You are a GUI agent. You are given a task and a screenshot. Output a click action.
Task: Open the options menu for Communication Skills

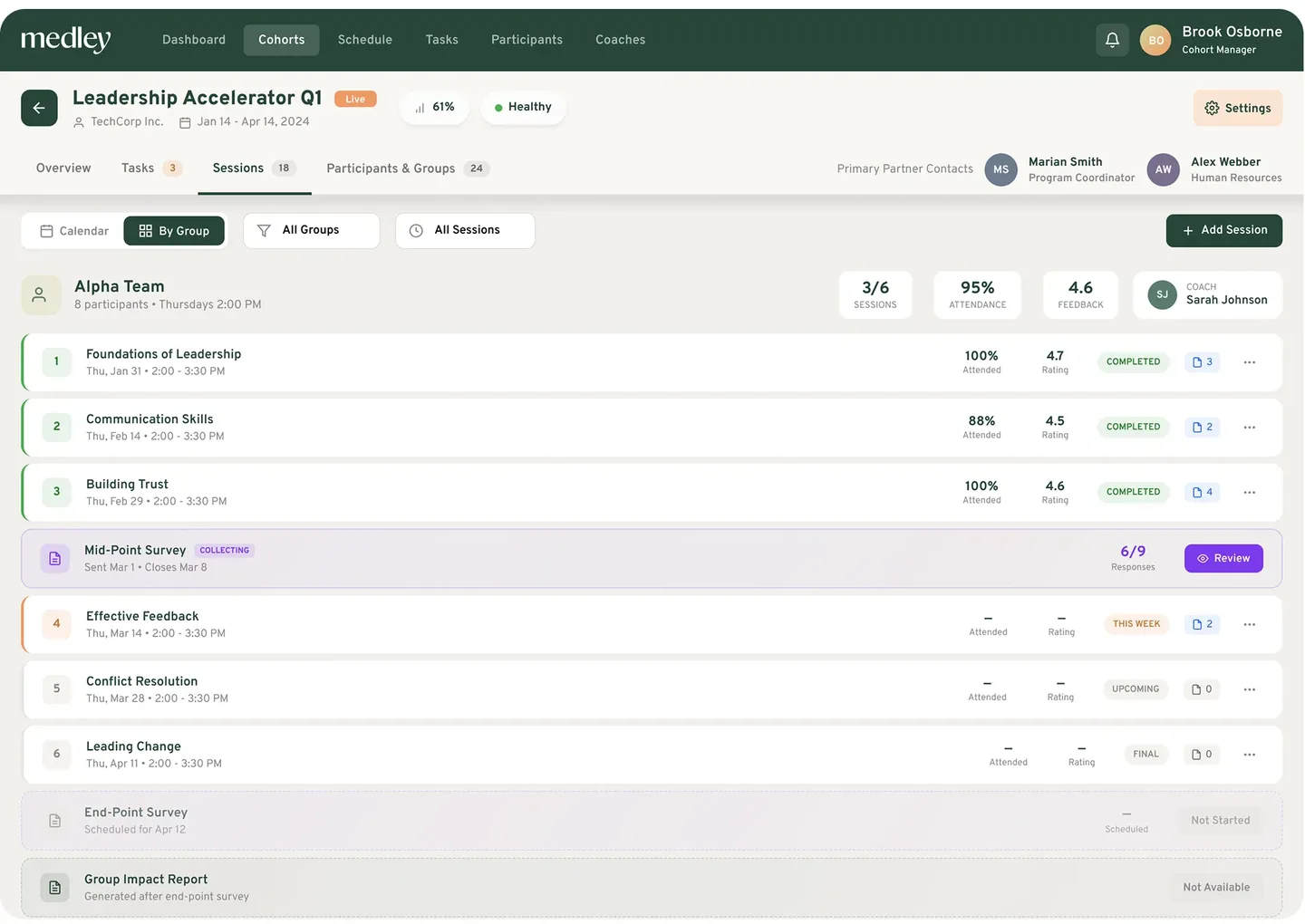1250,428
